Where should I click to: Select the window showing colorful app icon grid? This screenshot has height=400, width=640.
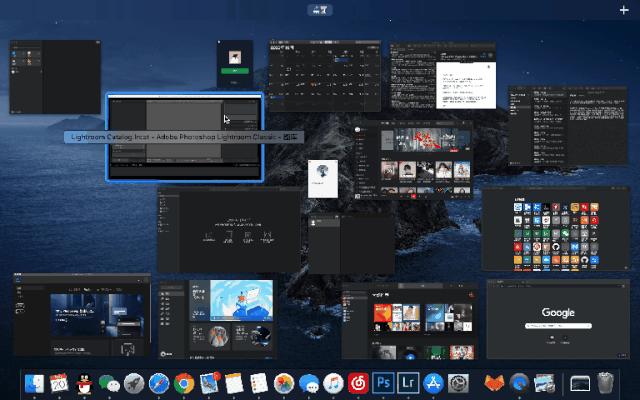pos(557,230)
